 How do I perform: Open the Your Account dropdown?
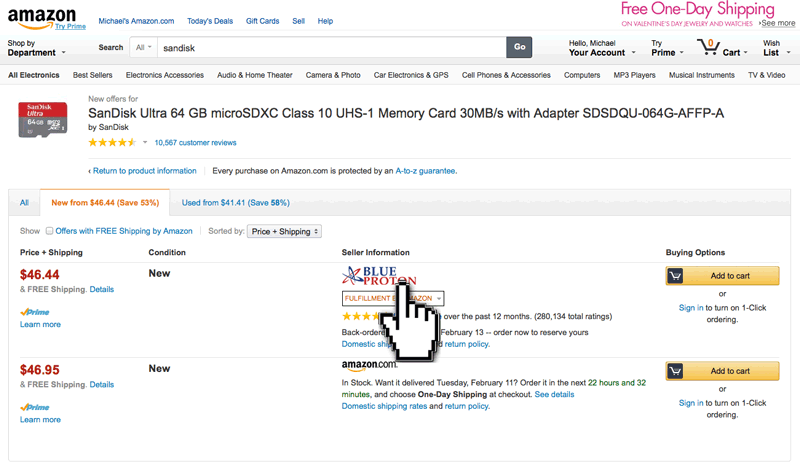pyautogui.click(x=597, y=48)
